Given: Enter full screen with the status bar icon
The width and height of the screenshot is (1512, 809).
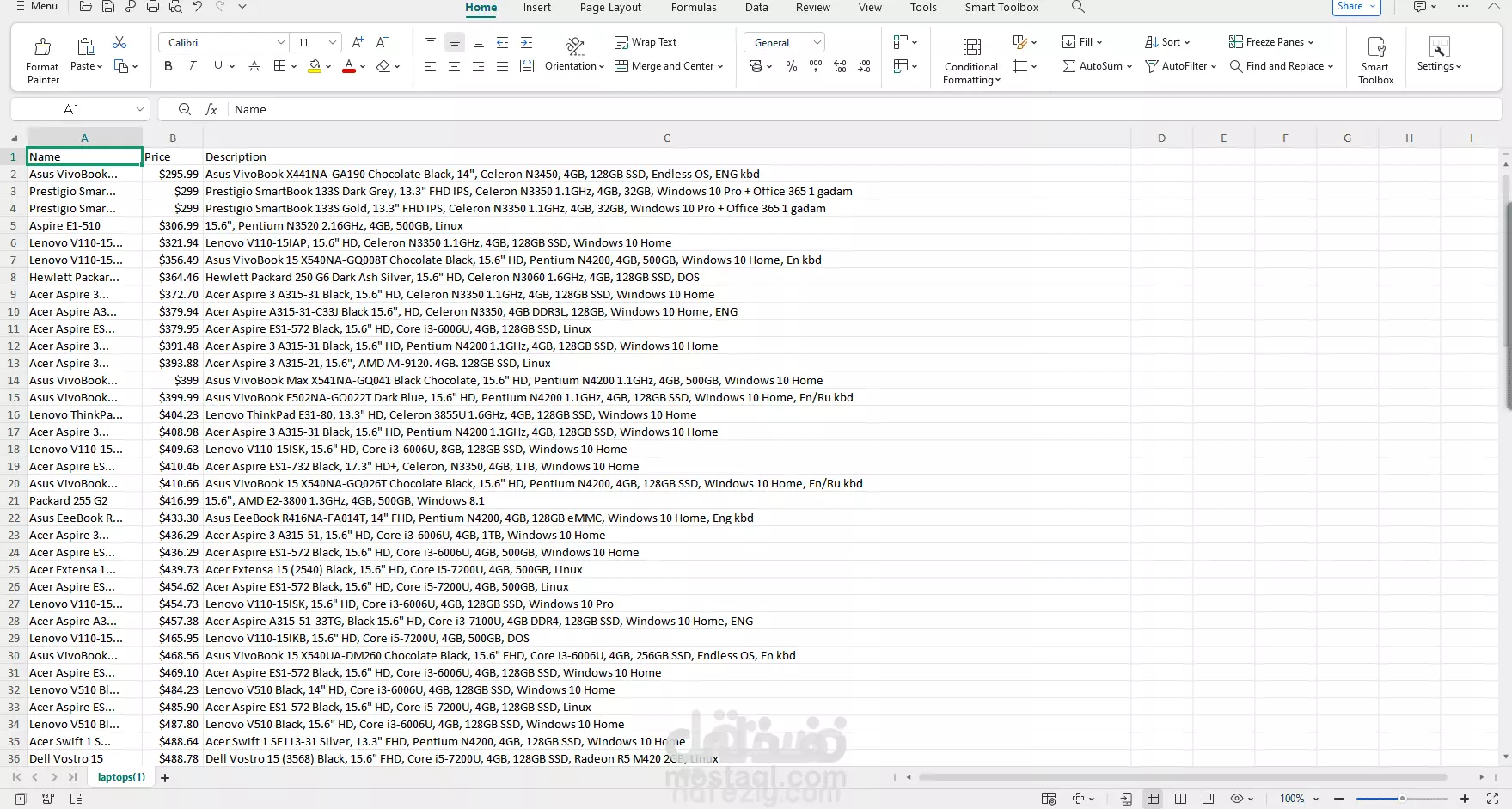Looking at the screenshot, I should click(1493, 799).
